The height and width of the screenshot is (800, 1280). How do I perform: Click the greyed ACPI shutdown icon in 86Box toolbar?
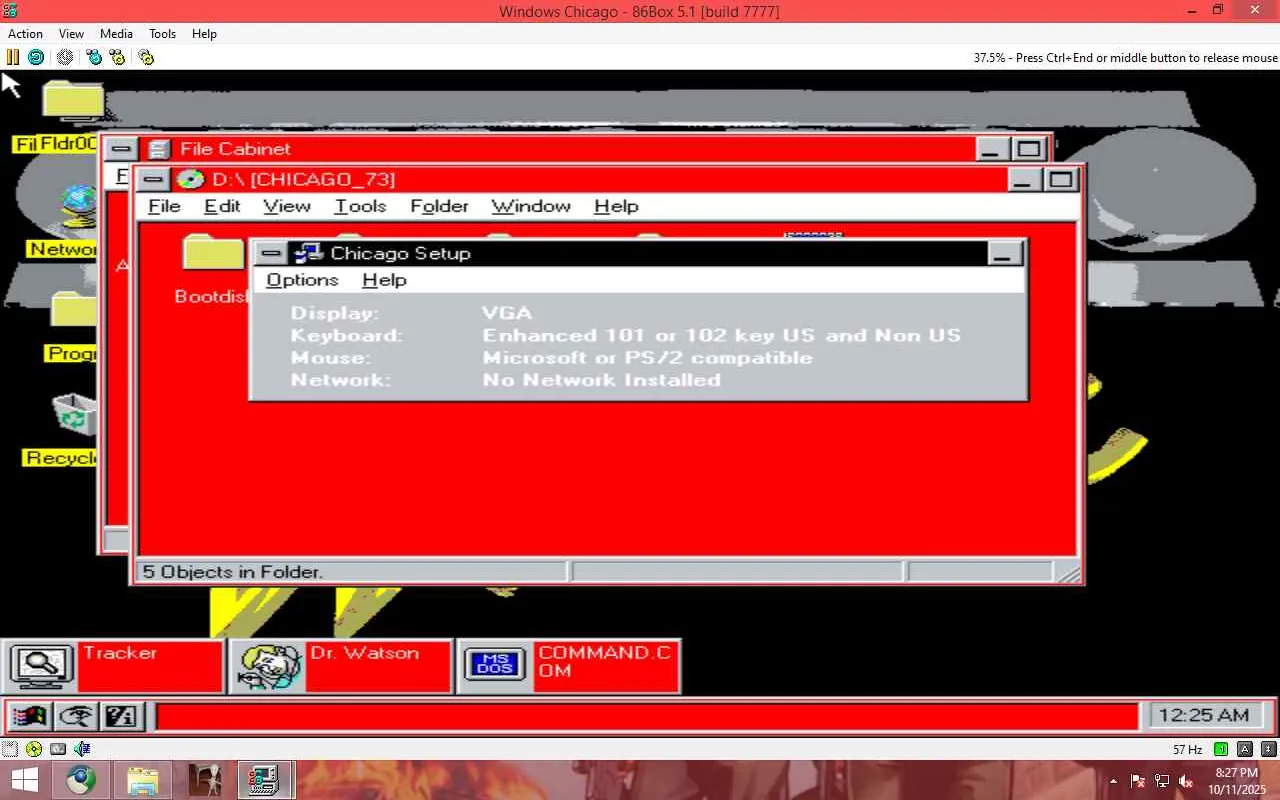tap(65, 57)
